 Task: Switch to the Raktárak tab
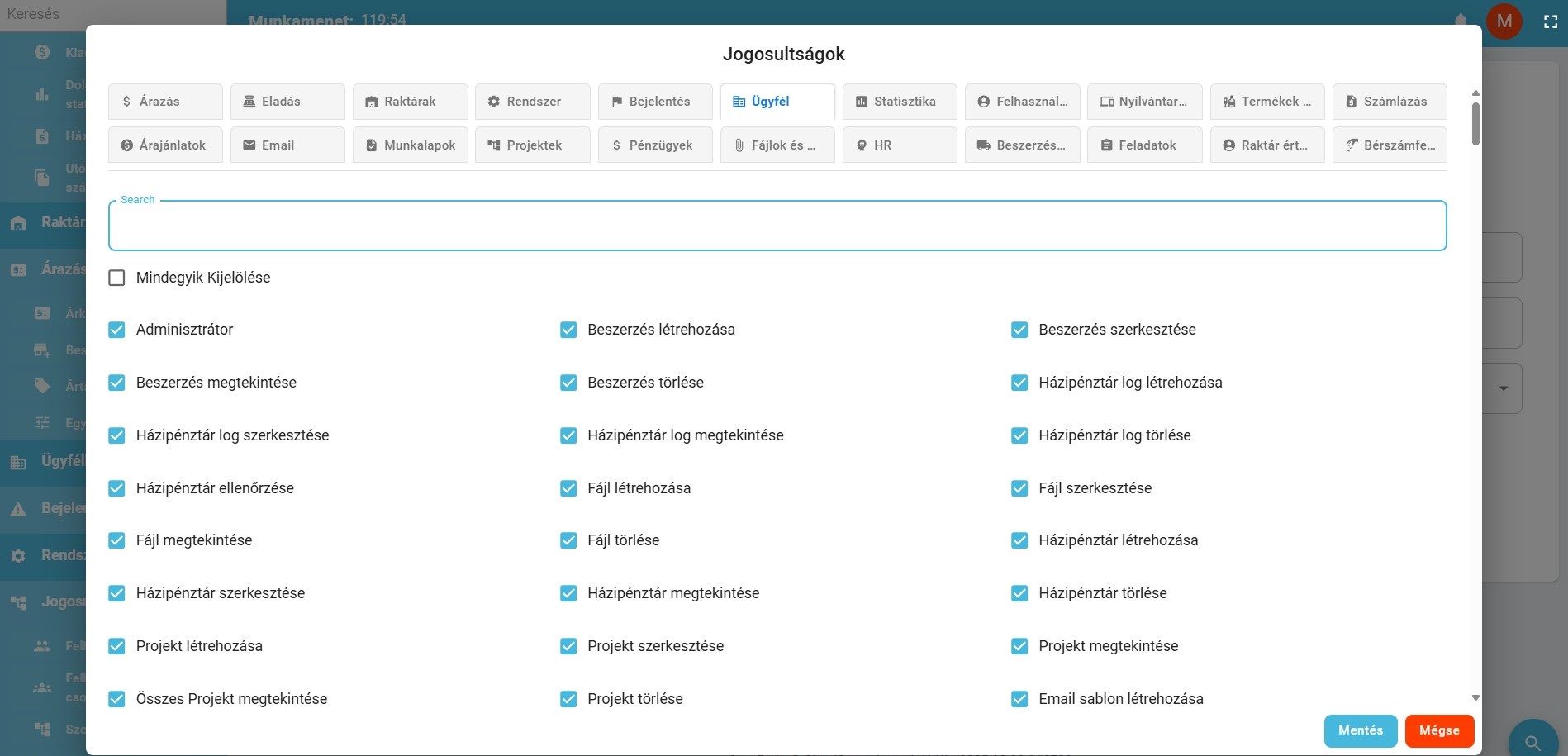[x=410, y=102]
